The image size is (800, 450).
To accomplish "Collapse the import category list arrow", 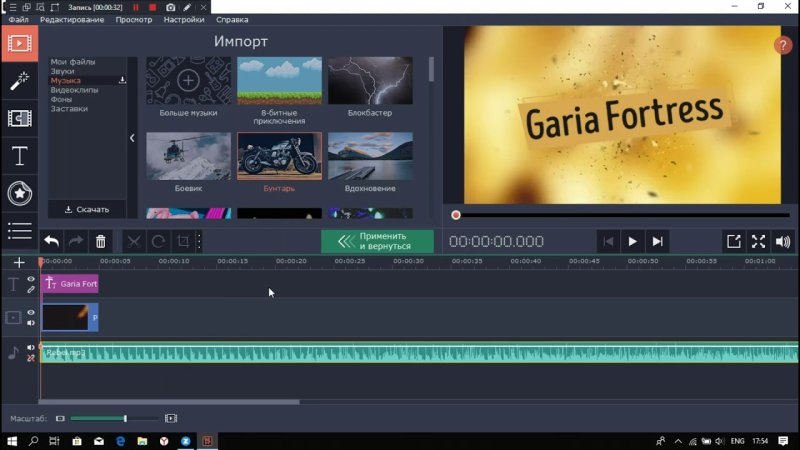I will (132, 138).
